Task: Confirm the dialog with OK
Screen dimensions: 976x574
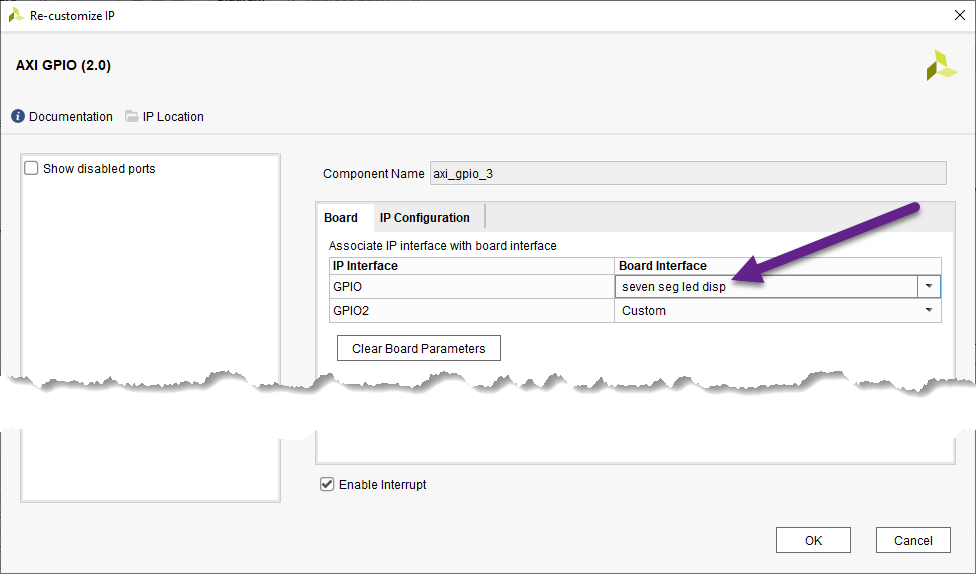Action: tap(813, 540)
